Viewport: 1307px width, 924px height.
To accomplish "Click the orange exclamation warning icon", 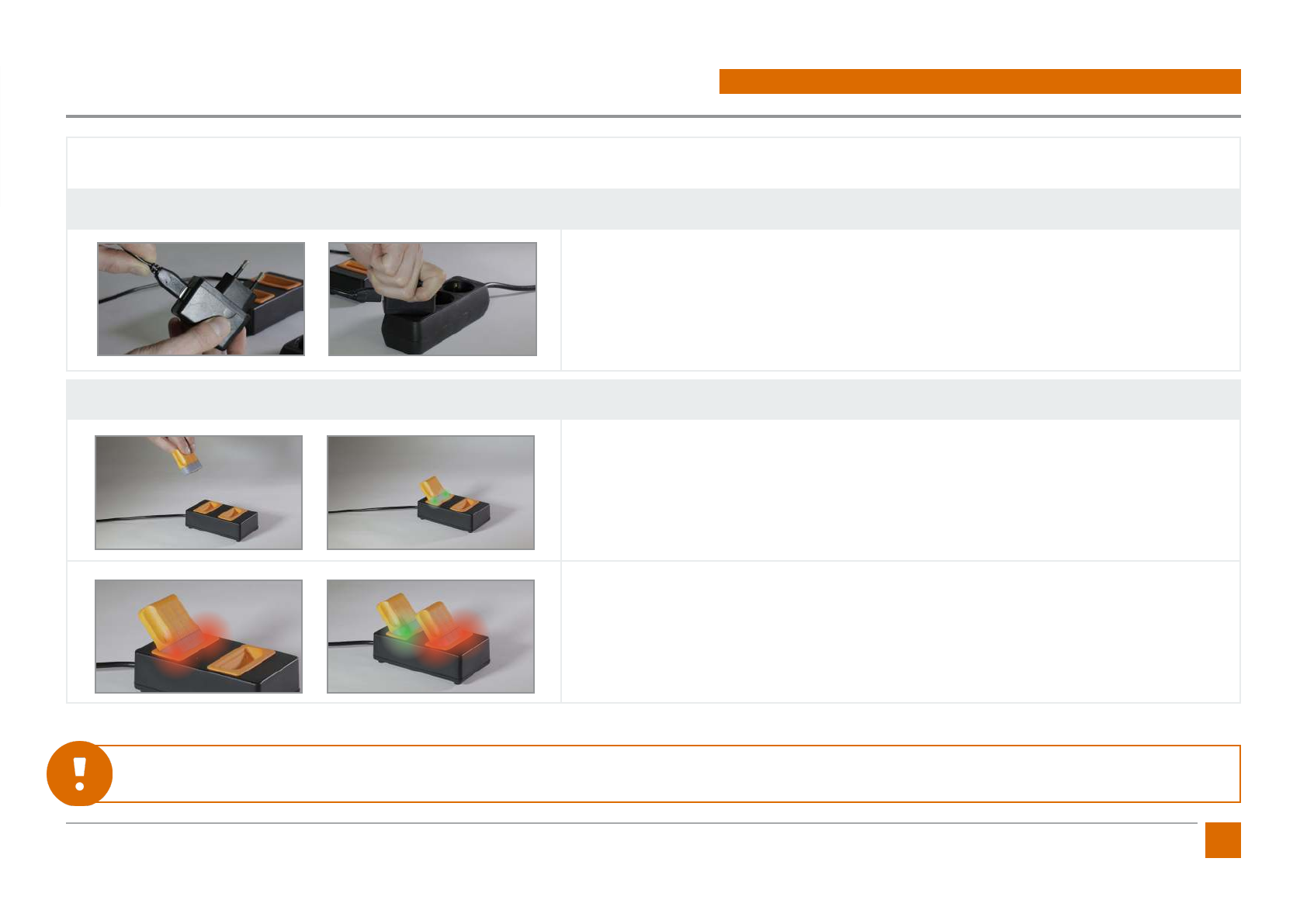I will coord(79,773).
